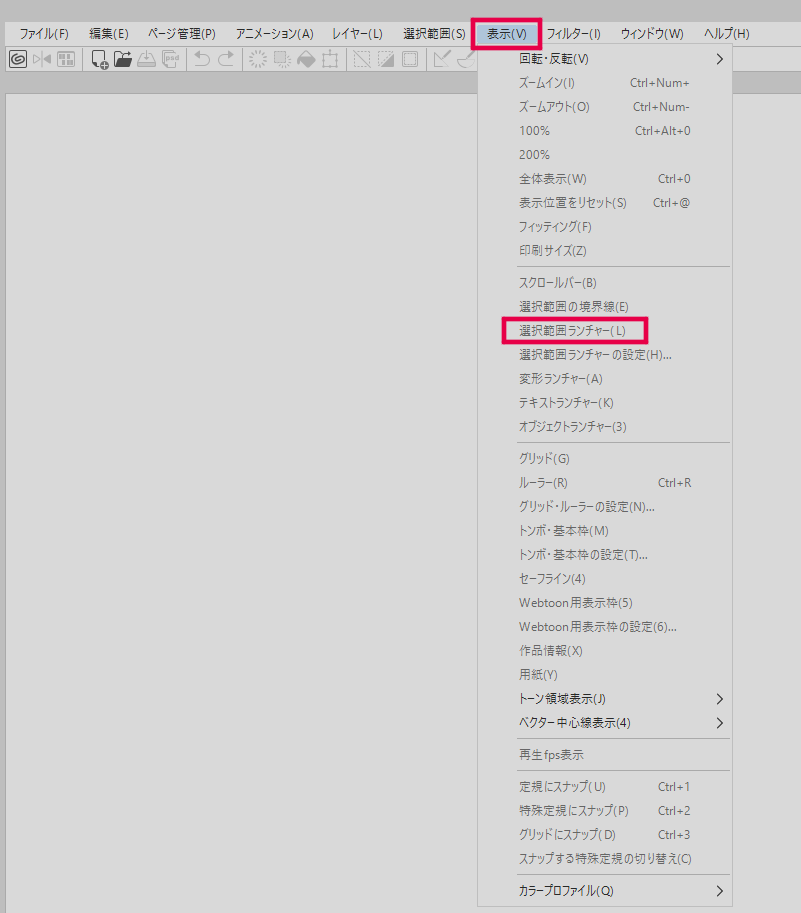Open the 編集(E) menu

tap(109, 34)
